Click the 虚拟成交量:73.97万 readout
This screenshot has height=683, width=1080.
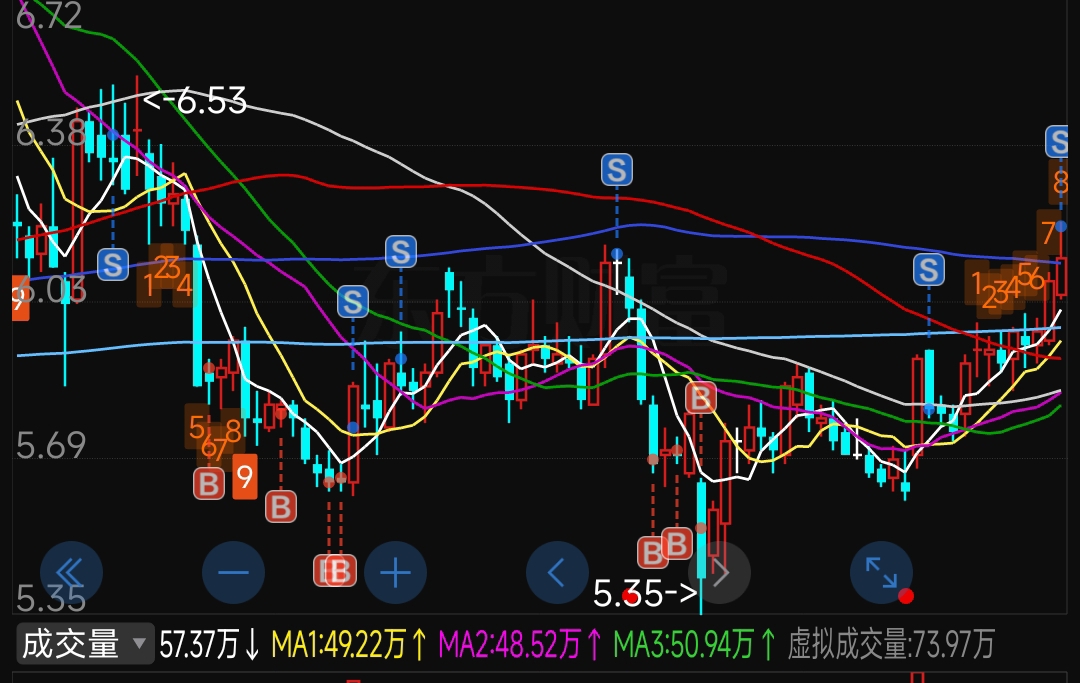[891, 645]
